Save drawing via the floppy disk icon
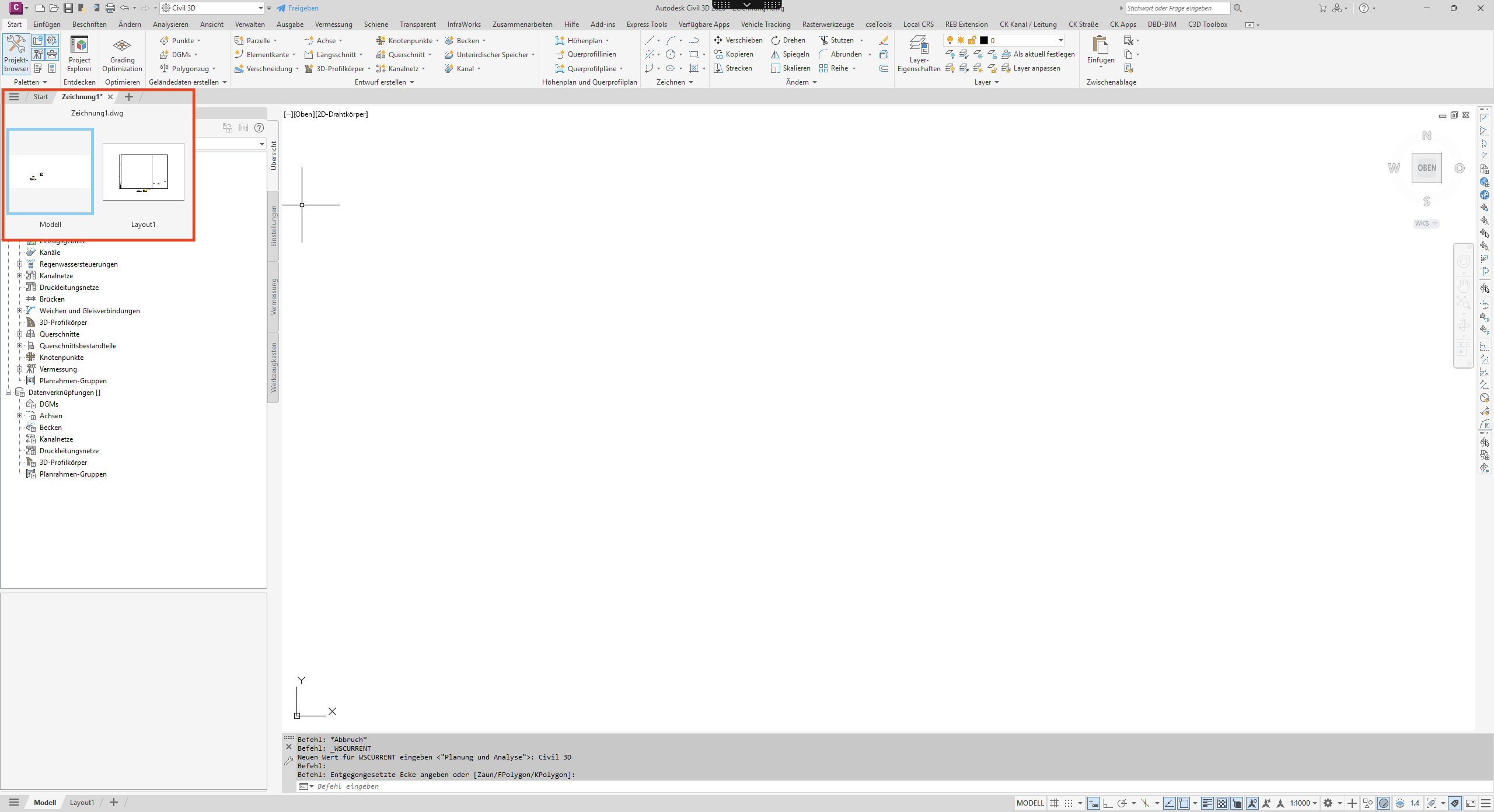Screen dimensions: 1494x812 tap(68, 8)
